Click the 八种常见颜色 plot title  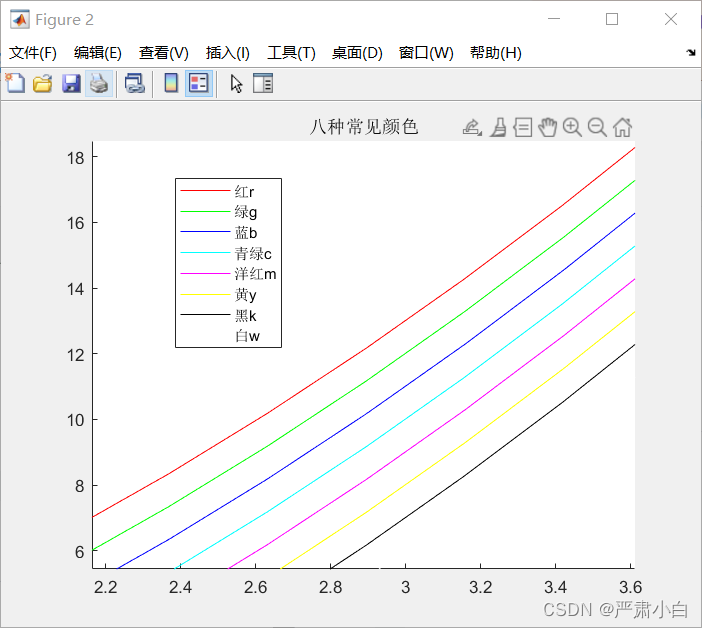(x=364, y=127)
